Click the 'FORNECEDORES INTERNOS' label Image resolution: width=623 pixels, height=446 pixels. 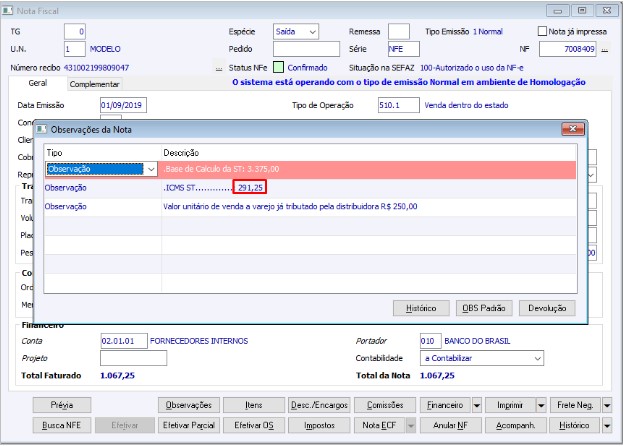coord(199,341)
